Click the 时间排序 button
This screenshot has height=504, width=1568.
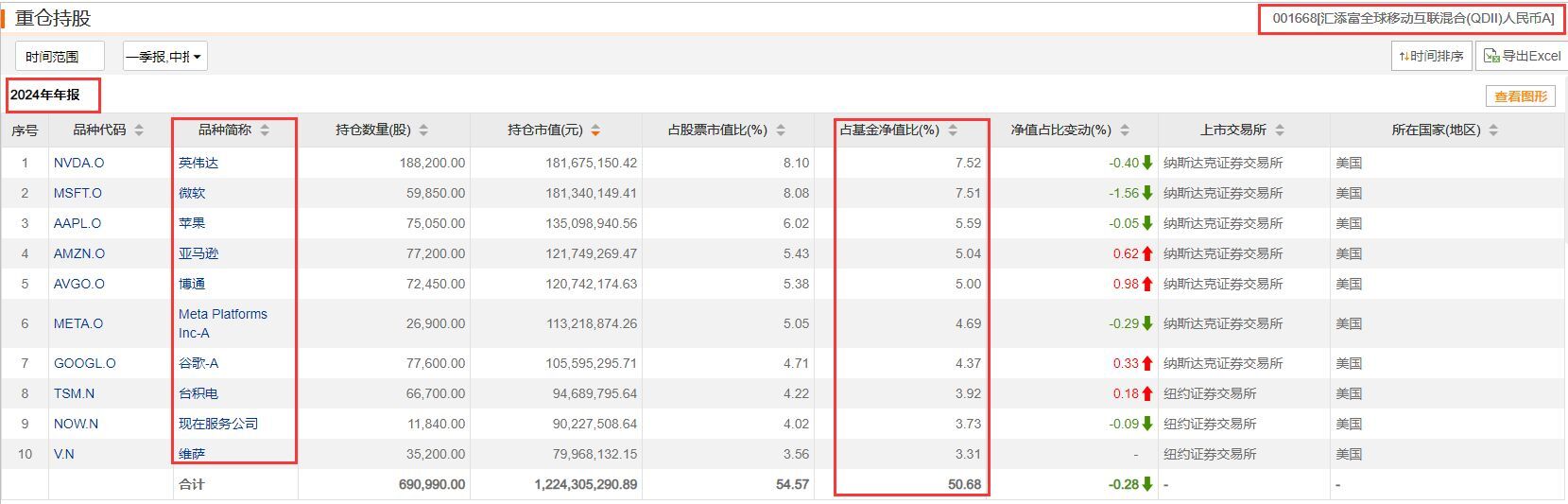(1431, 56)
